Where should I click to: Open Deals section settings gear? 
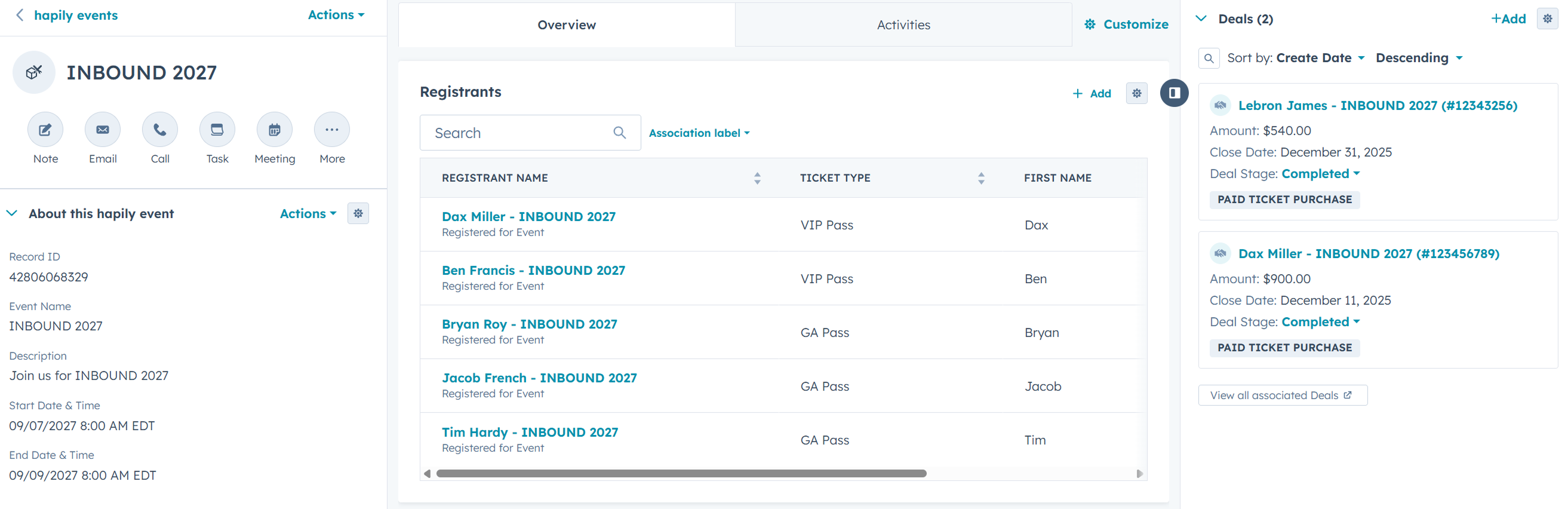[1547, 19]
